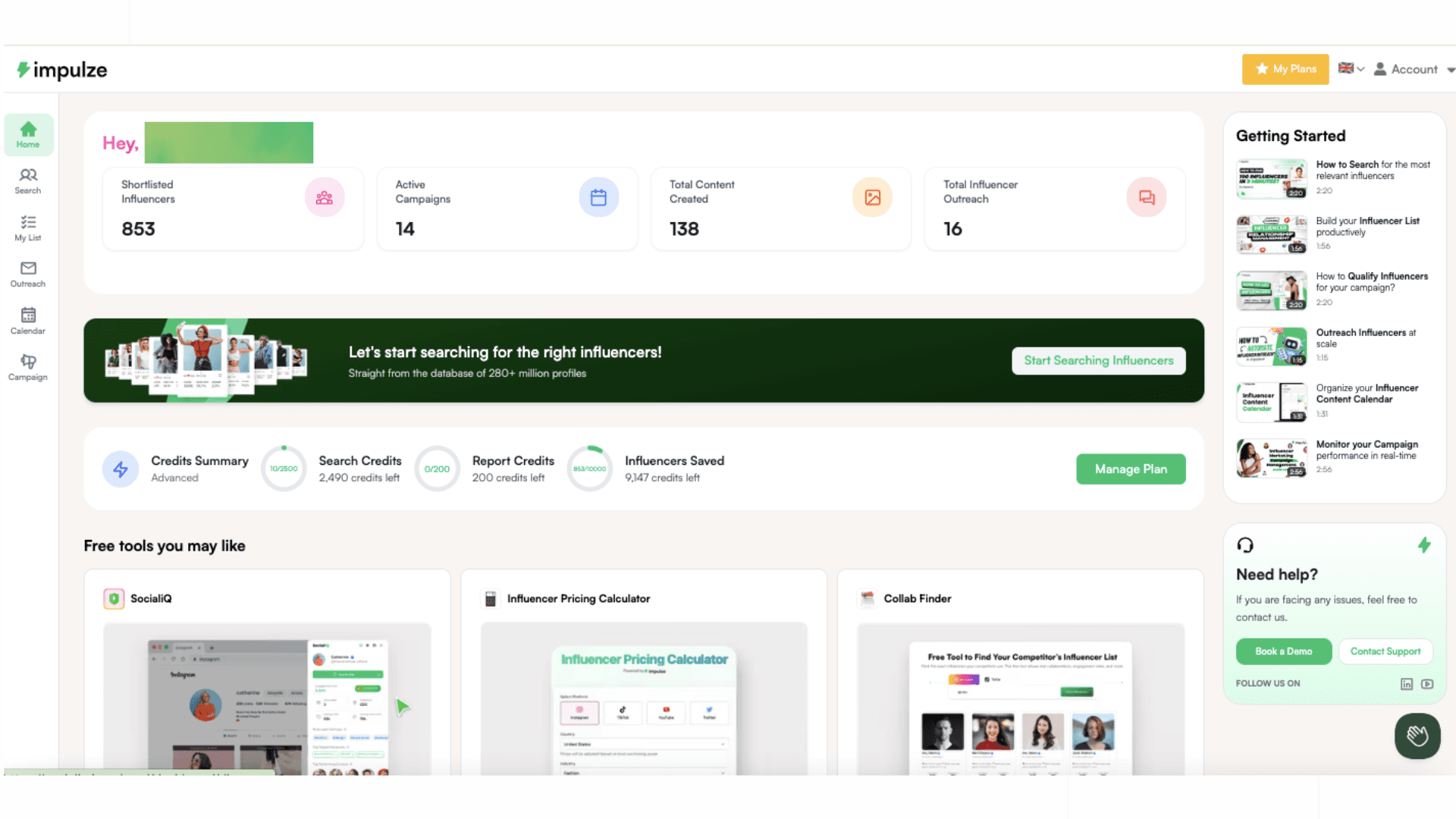
Task: Open the chat widget via hand icon
Action: (1417, 736)
